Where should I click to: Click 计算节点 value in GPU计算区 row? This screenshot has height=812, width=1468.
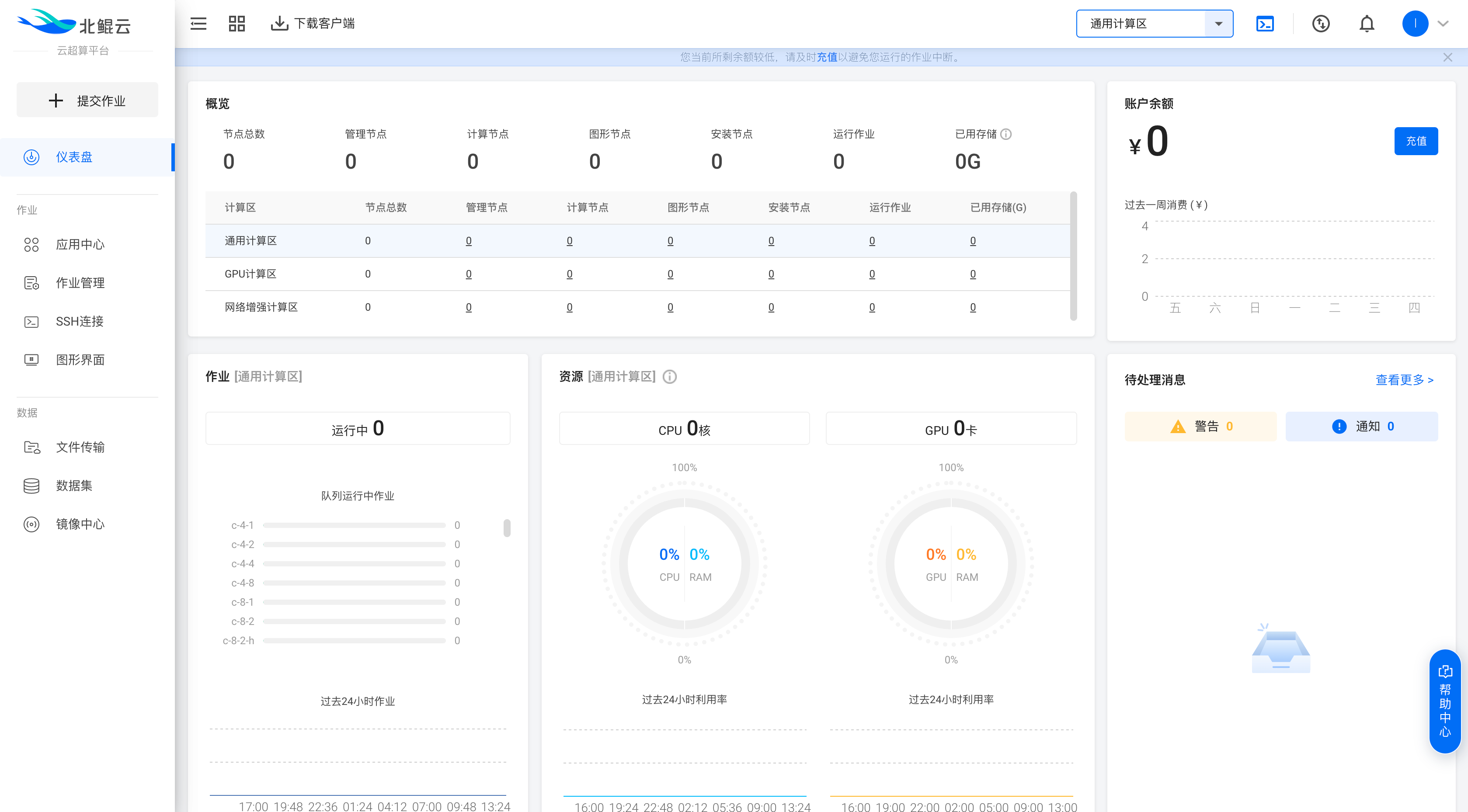[x=569, y=274]
